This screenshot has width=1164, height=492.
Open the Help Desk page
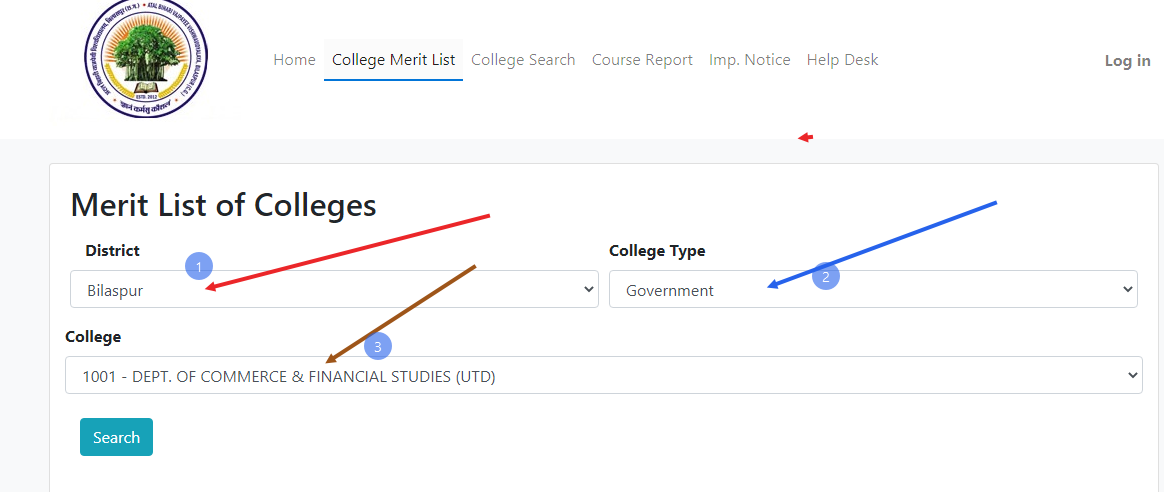click(842, 60)
